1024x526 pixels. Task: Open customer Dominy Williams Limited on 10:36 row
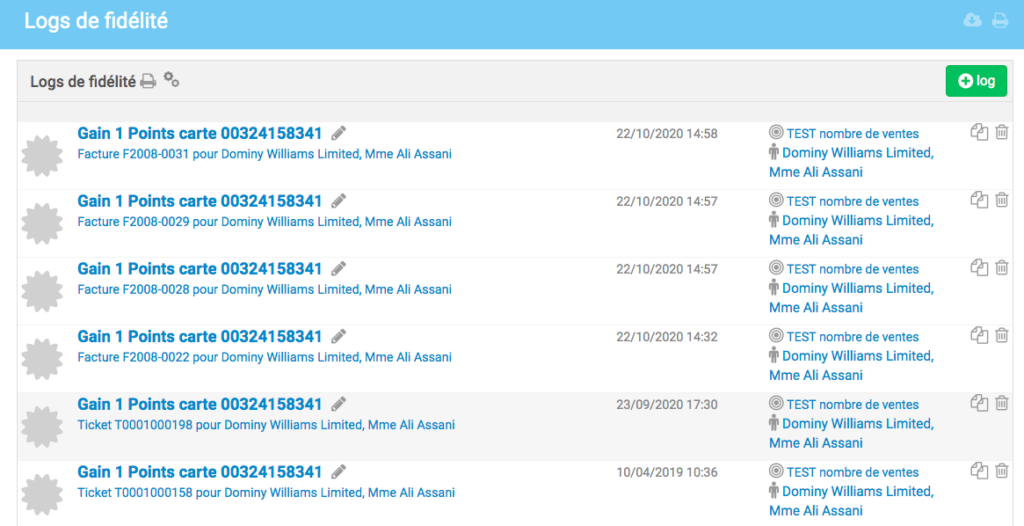[852, 501]
